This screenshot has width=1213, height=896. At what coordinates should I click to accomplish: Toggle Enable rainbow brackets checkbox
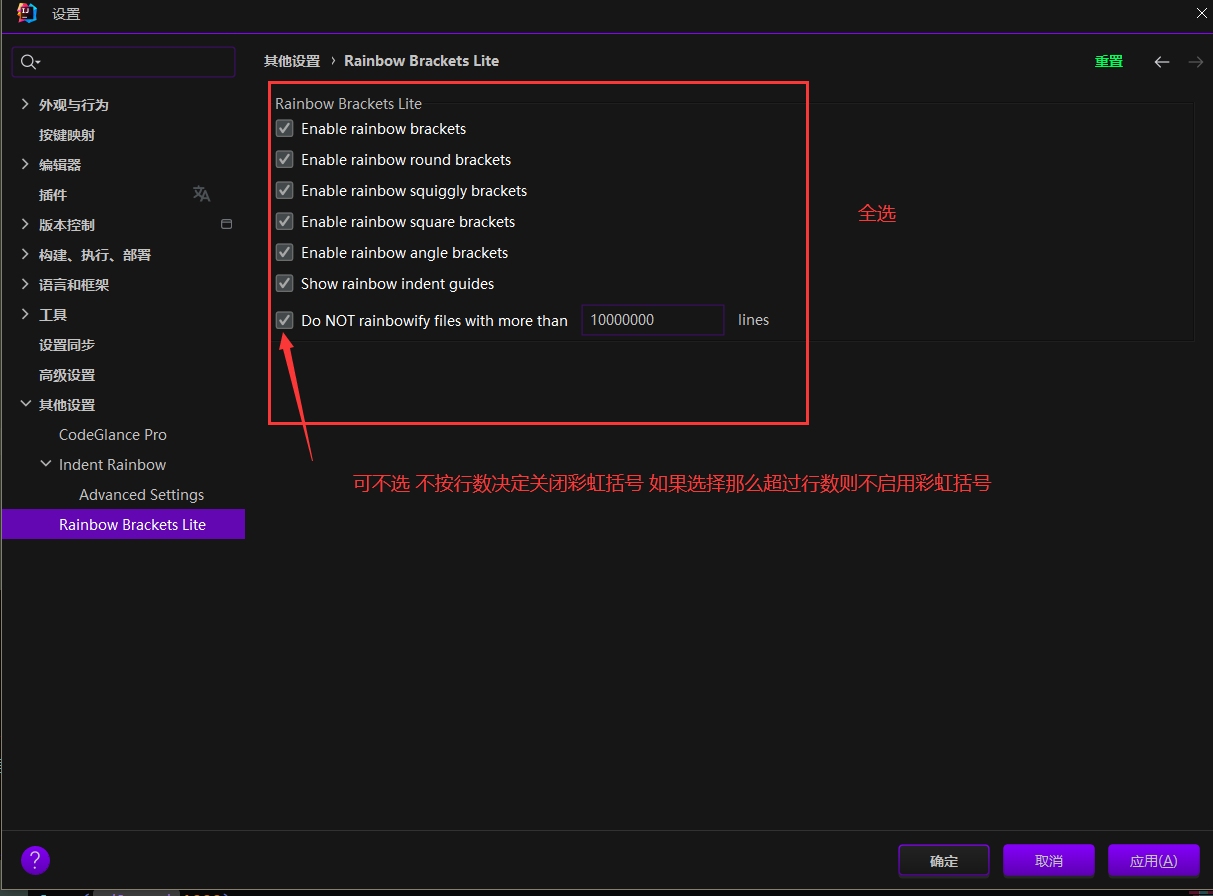tap(284, 128)
